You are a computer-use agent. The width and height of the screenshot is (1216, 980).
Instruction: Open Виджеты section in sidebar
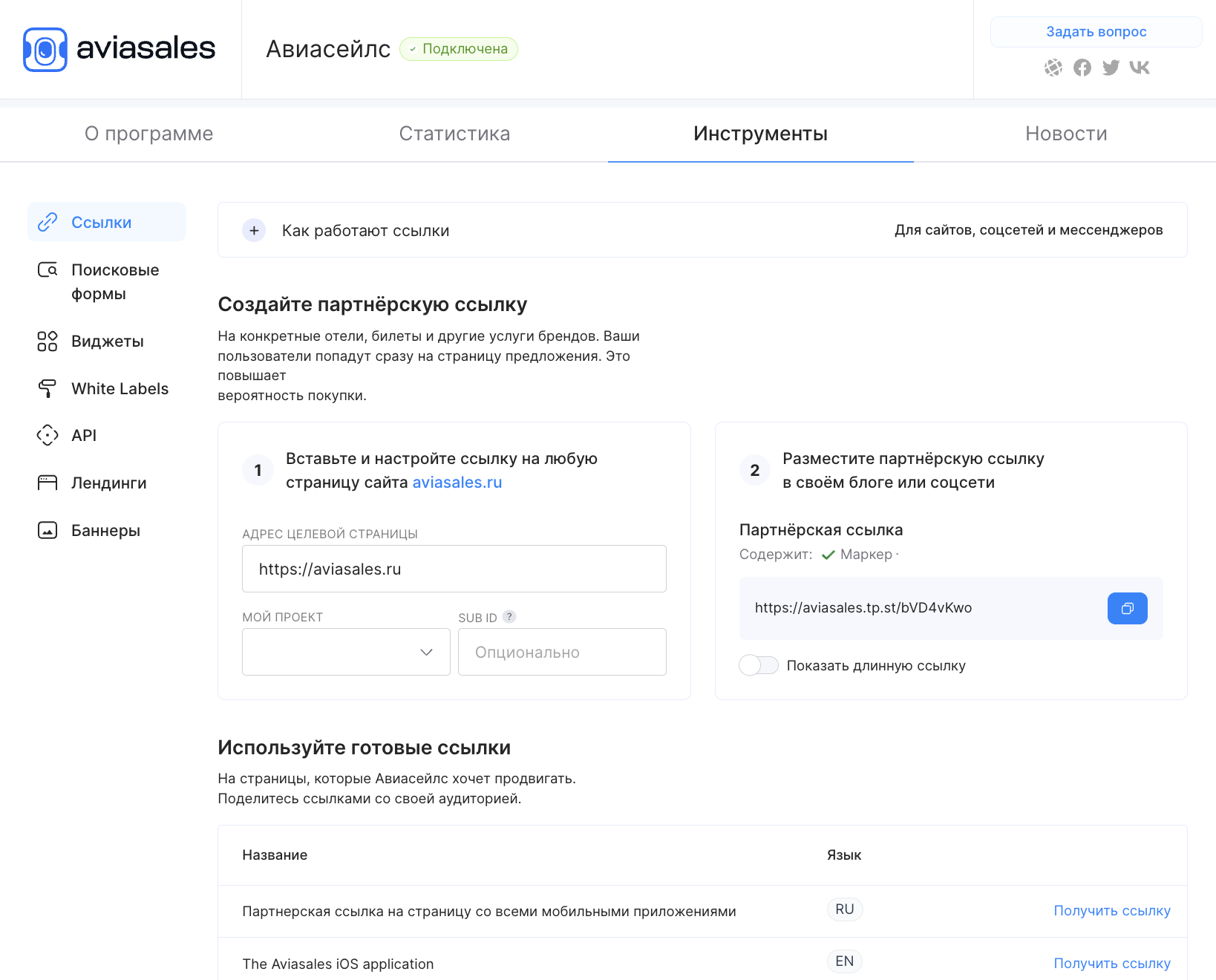coord(107,342)
